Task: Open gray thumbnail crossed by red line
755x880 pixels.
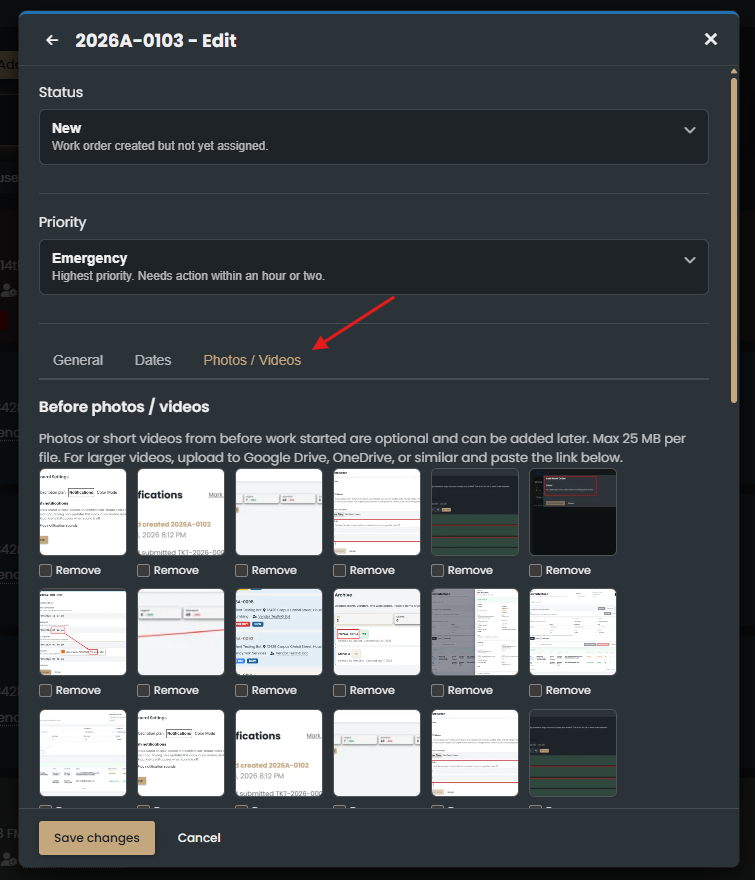Action: coord(181,632)
